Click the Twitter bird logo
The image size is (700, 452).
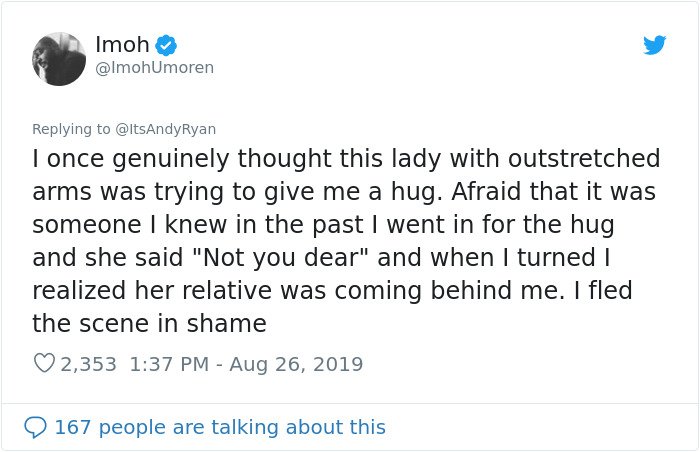[x=654, y=45]
